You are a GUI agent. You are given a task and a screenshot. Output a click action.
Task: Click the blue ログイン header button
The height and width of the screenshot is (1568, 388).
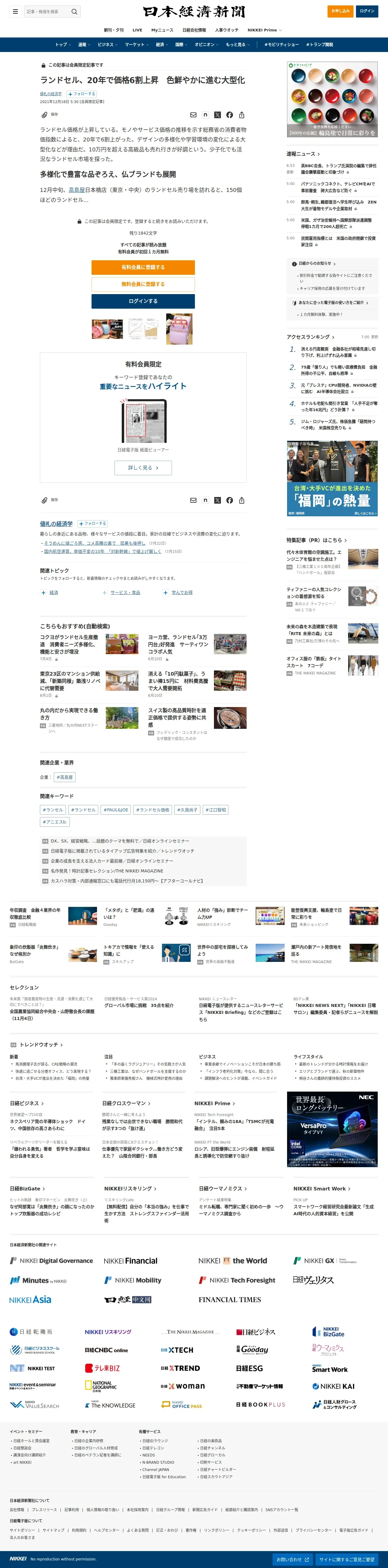[x=367, y=11]
